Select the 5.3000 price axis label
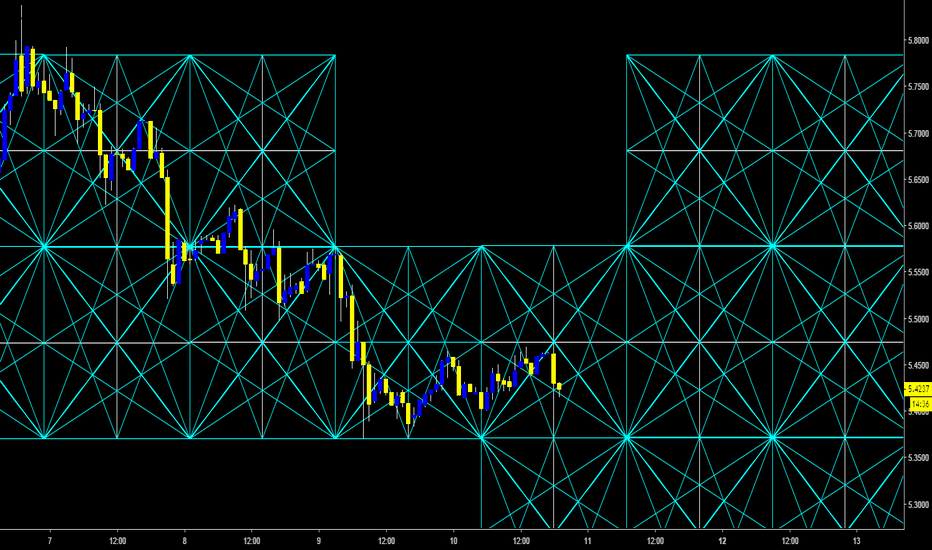This screenshot has height=550, width=932. tap(918, 505)
